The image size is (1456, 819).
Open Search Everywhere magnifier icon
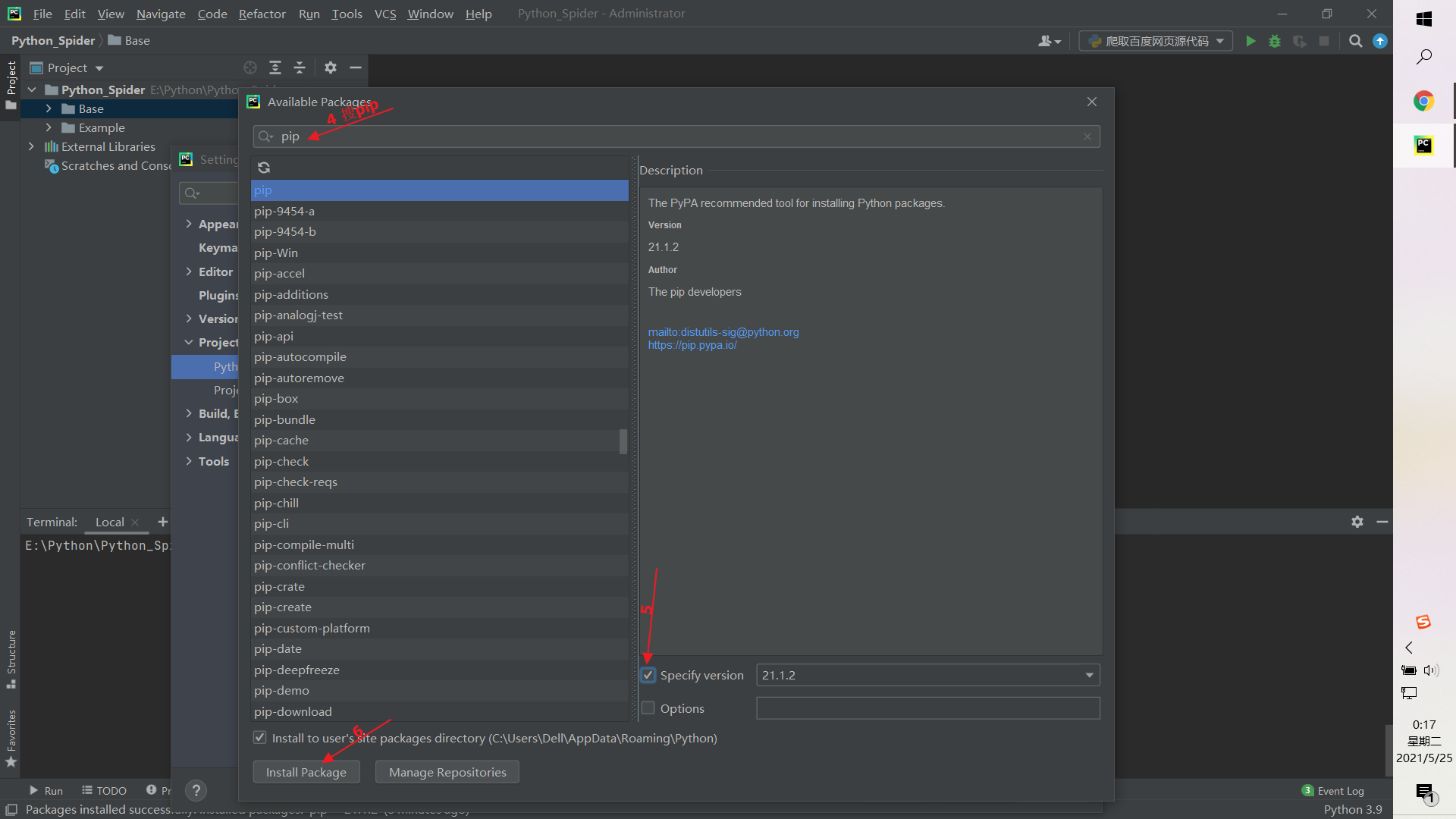click(x=1356, y=41)
